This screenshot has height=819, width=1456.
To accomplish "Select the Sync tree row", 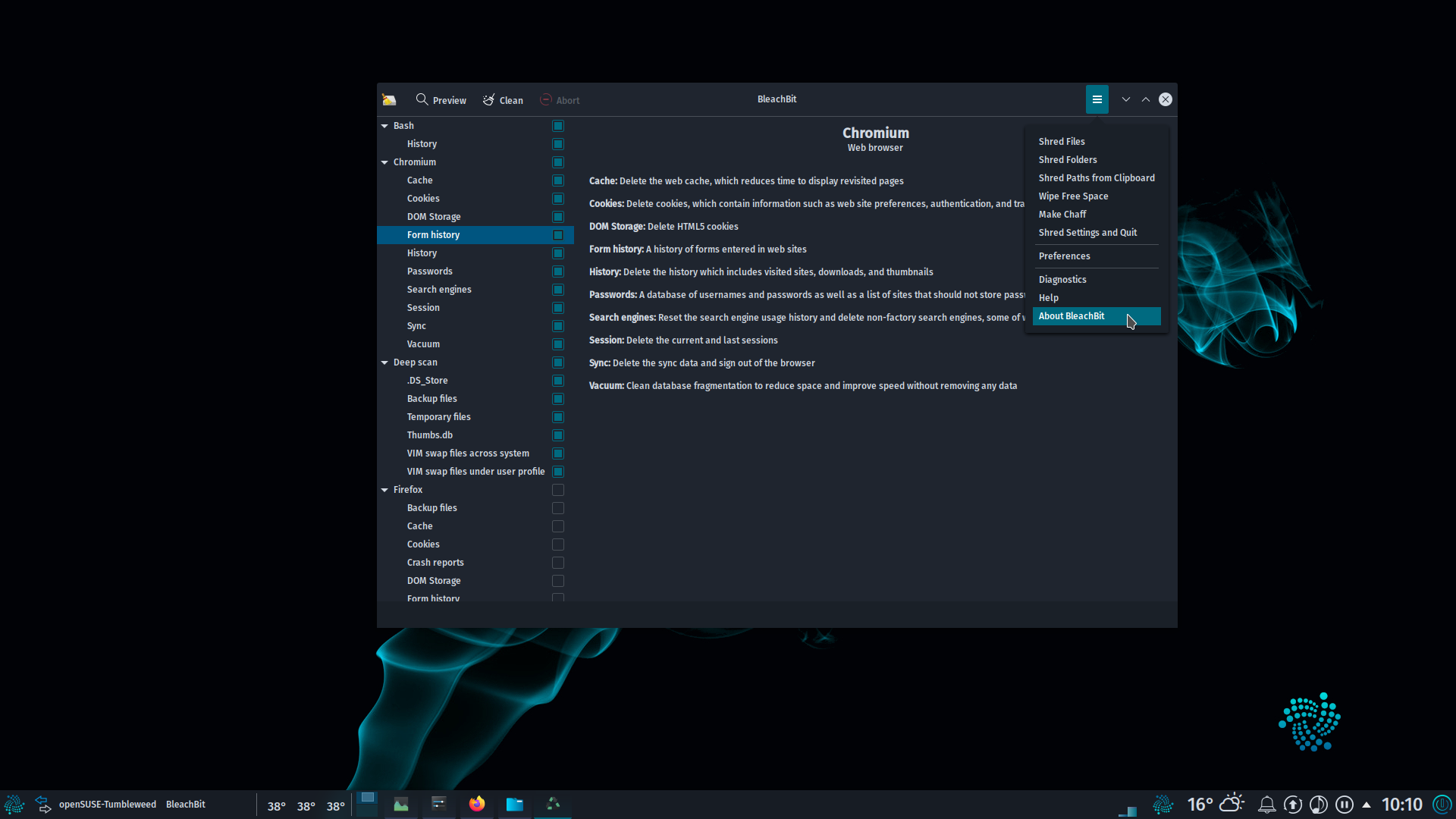I will (475, 326).
